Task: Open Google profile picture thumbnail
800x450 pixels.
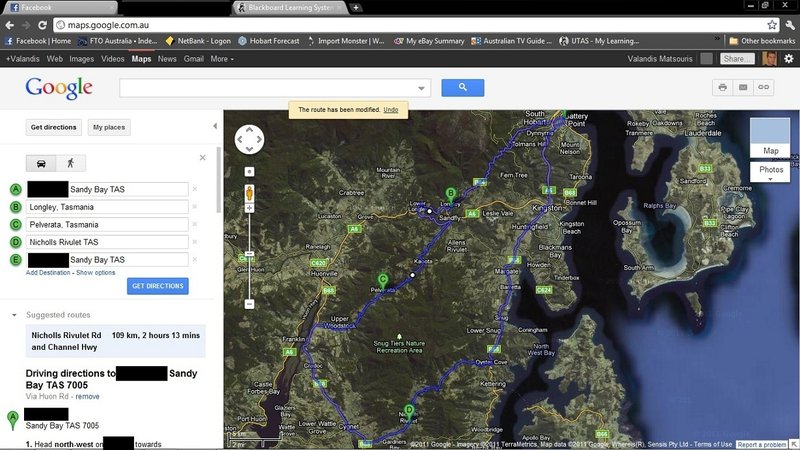Action: (769, 59)
